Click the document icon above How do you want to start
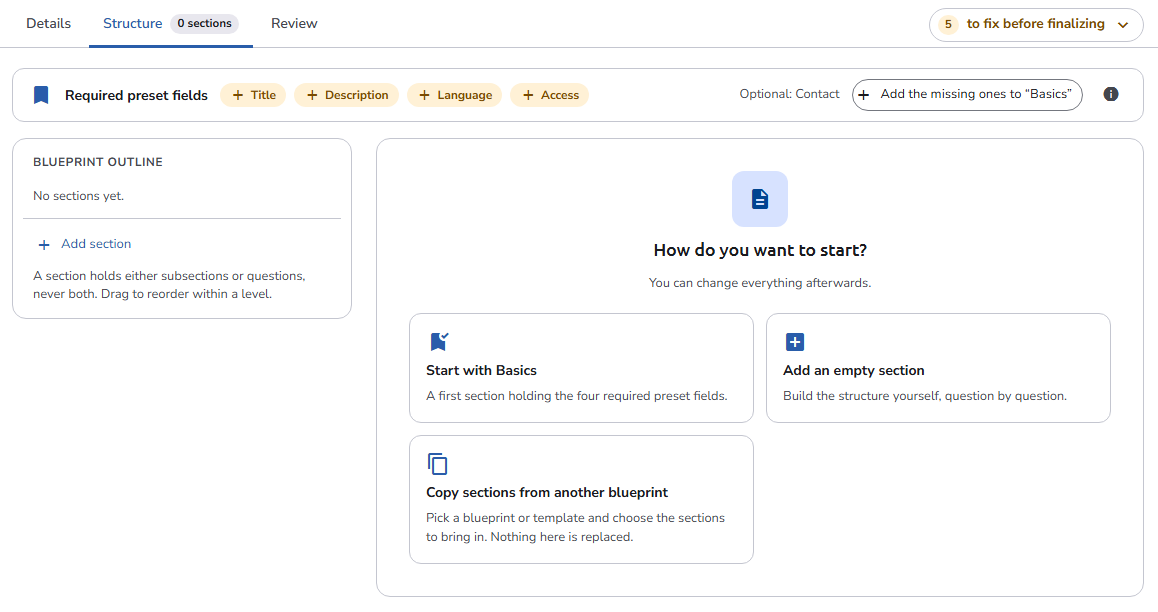Viewport: 1158px width, 612px height. tap(759, 199)
